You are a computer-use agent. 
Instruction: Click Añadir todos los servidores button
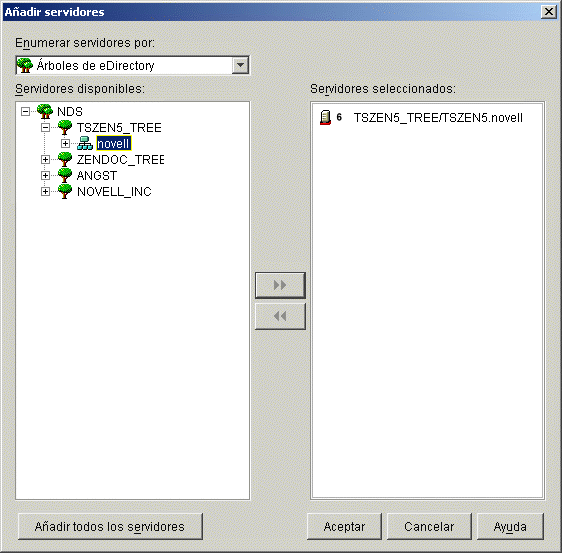110,526
